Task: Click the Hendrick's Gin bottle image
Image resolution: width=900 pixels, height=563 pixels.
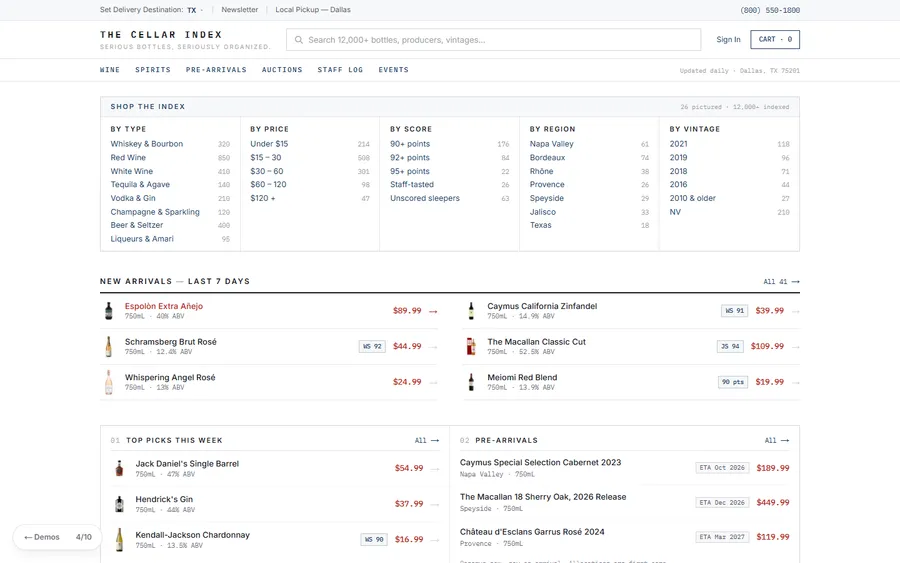Action: [119, 504]
